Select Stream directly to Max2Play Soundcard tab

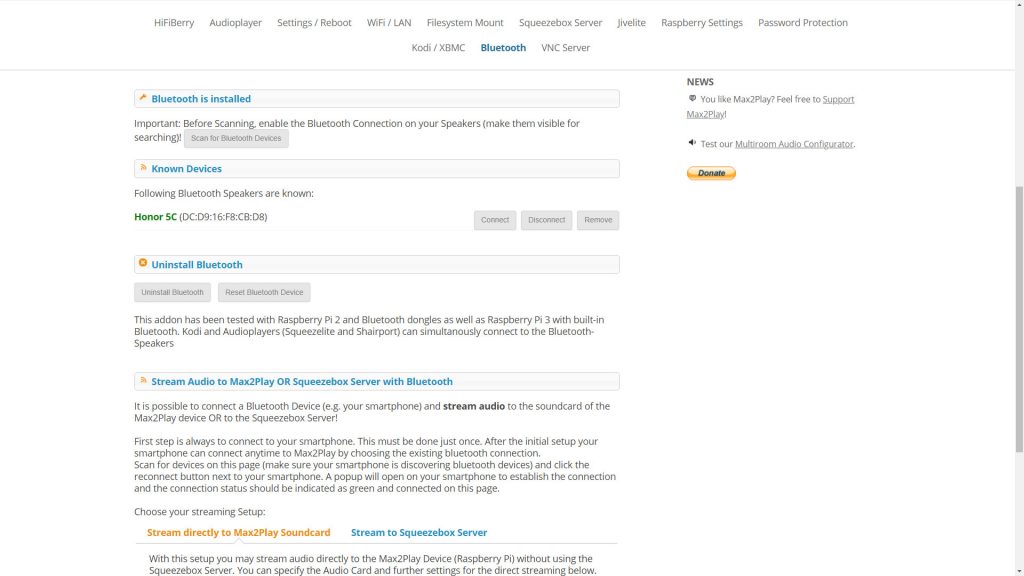238,532
